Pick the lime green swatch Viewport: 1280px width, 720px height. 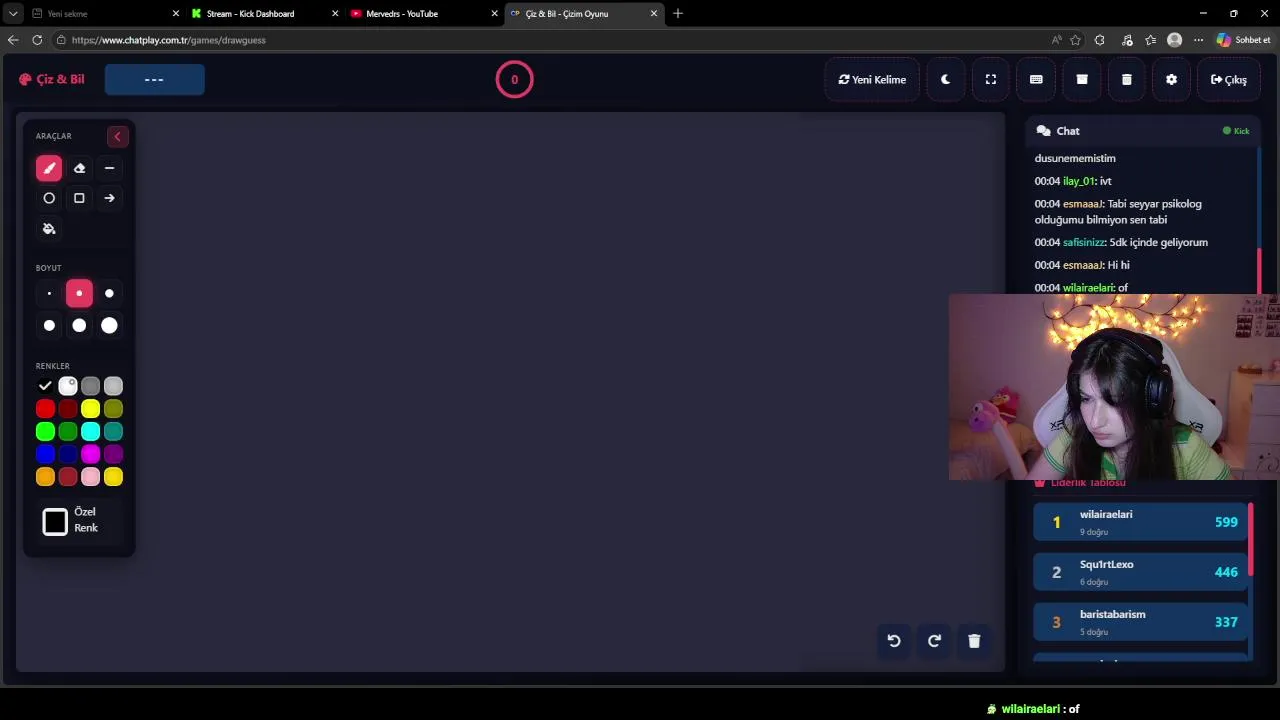(45, 432)
